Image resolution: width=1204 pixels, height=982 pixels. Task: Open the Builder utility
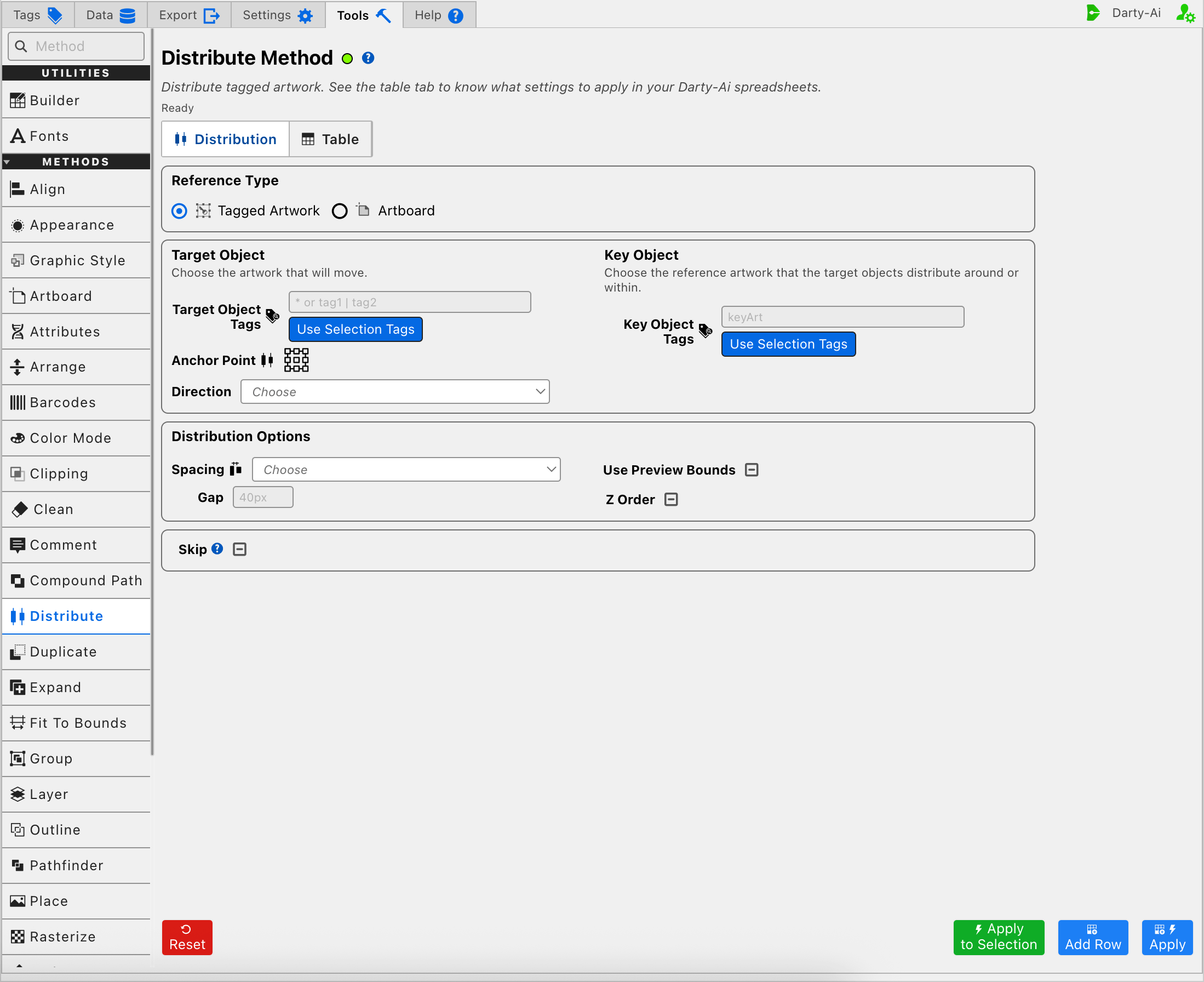click(x=76, y=100)
